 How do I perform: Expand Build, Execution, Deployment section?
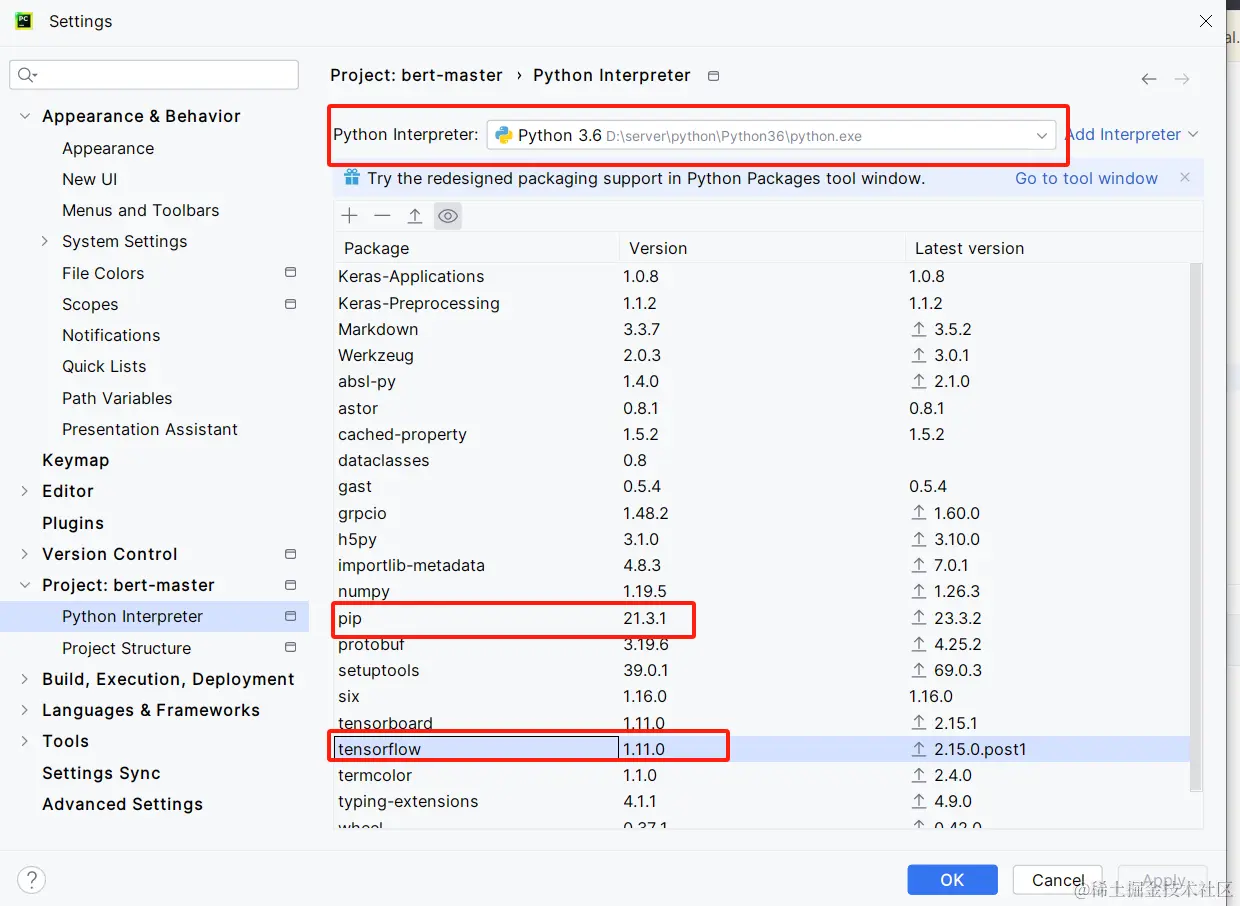click(25, 679)
